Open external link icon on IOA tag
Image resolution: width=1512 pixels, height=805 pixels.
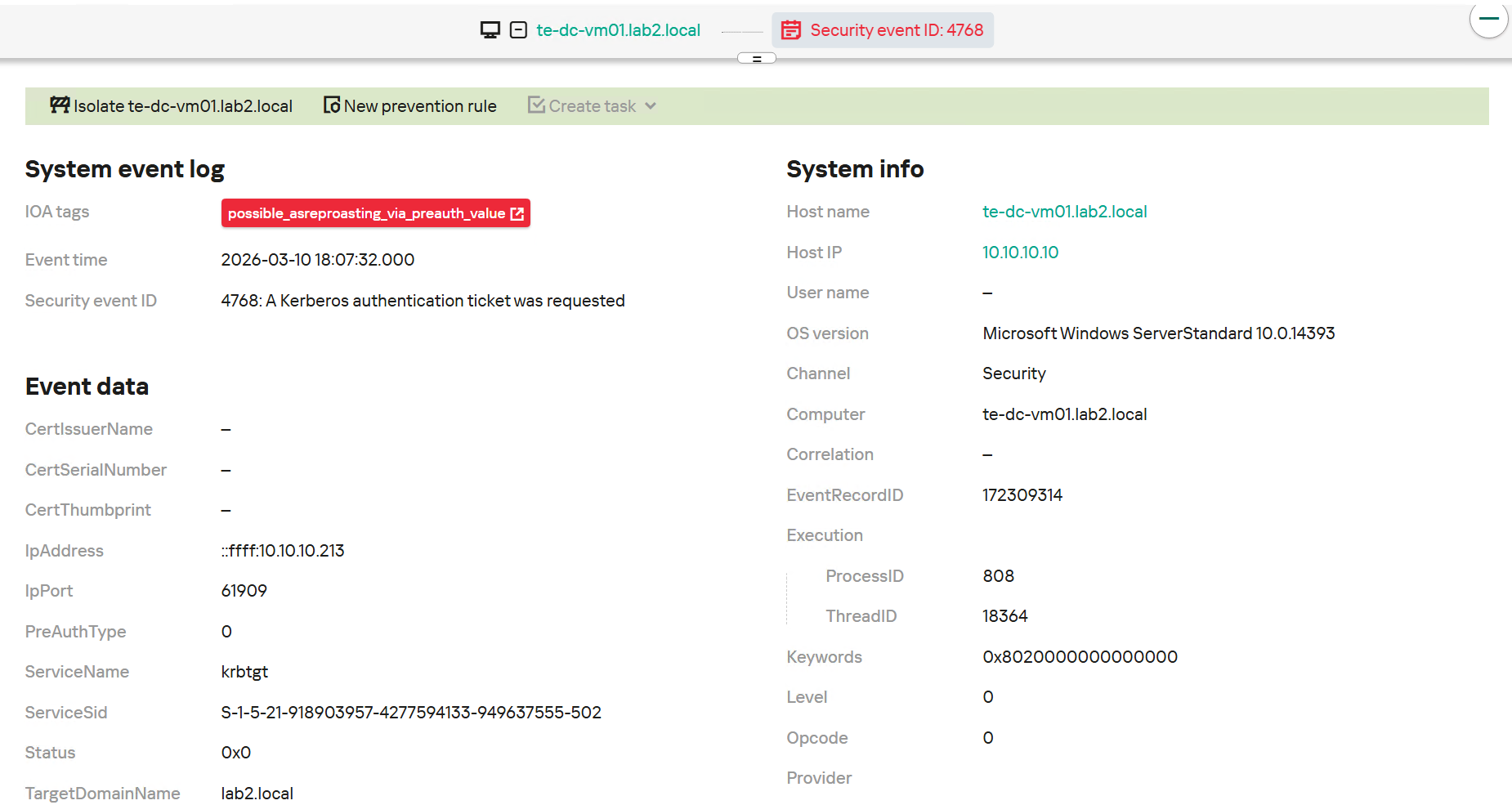click(x=517, y=213)
